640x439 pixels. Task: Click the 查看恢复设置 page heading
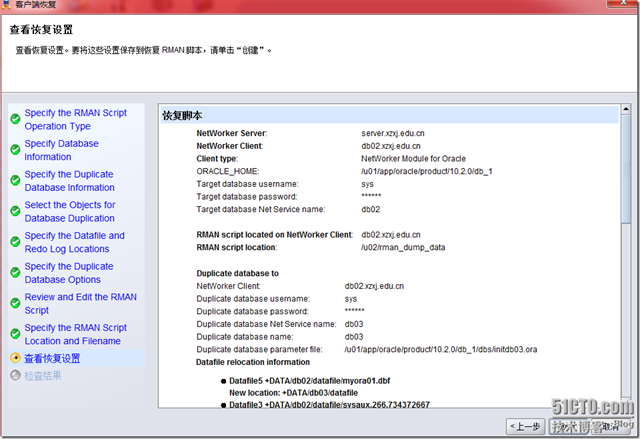click(x=41, y=30)
